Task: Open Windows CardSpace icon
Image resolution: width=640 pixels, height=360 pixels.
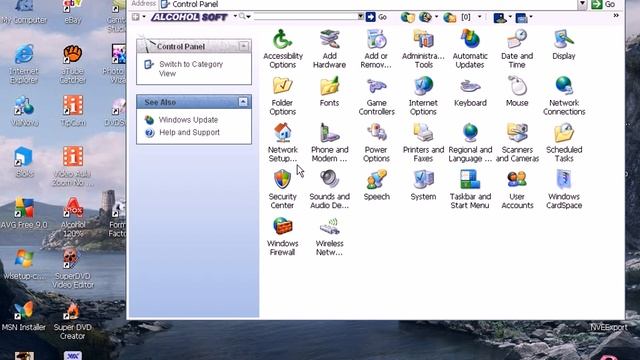Action: pos(564,190)
